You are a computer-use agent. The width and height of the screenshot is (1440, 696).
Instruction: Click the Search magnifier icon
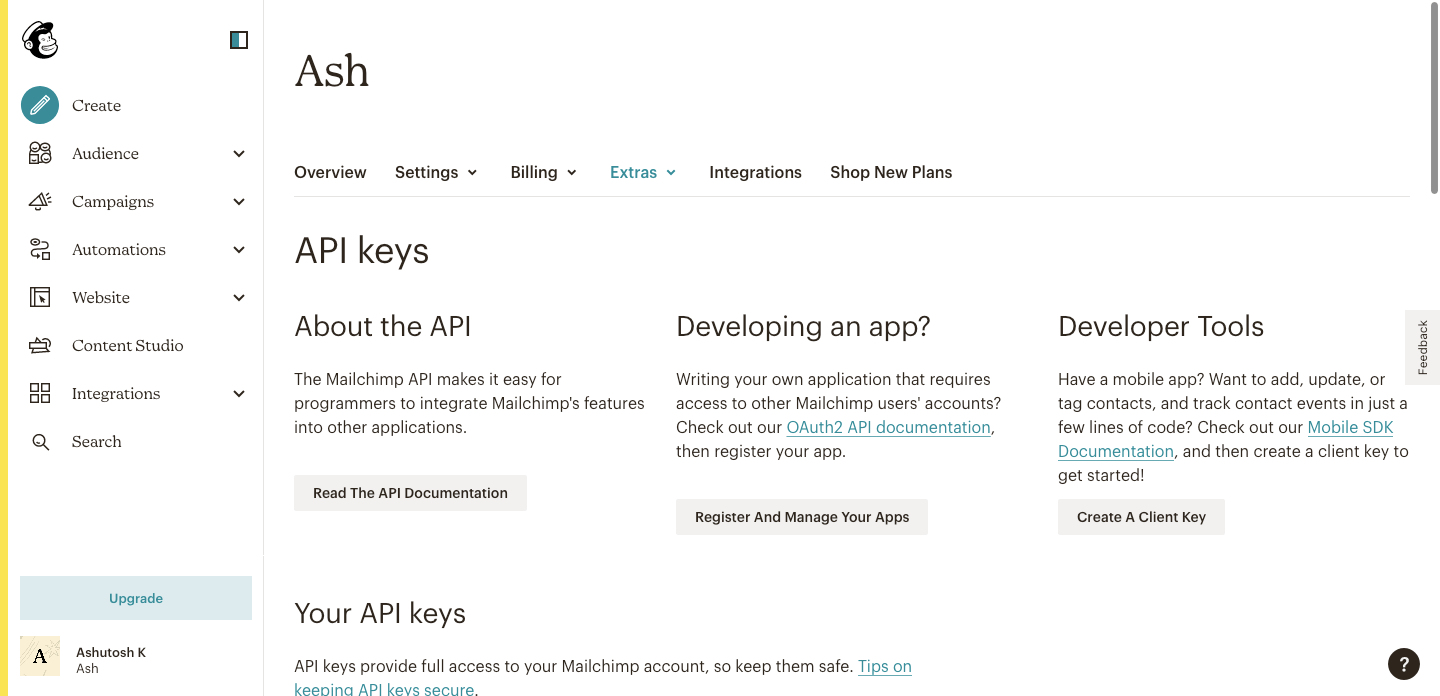pyautogui.click(x=40, y=441)
